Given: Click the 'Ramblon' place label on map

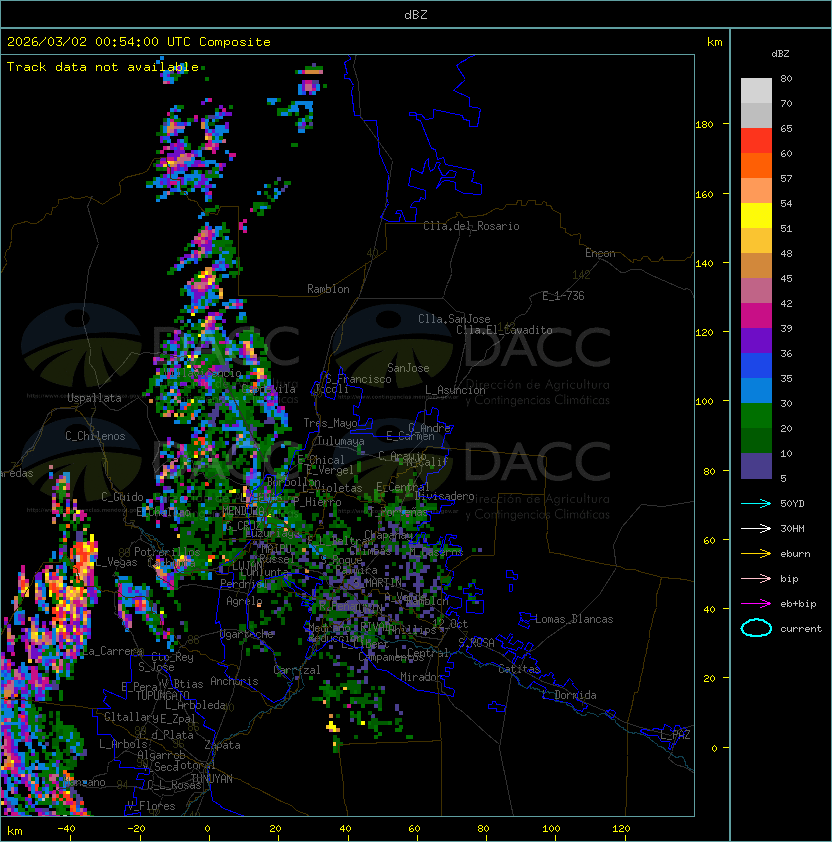Looking at the screenshot, I should [x=328, y=289].
